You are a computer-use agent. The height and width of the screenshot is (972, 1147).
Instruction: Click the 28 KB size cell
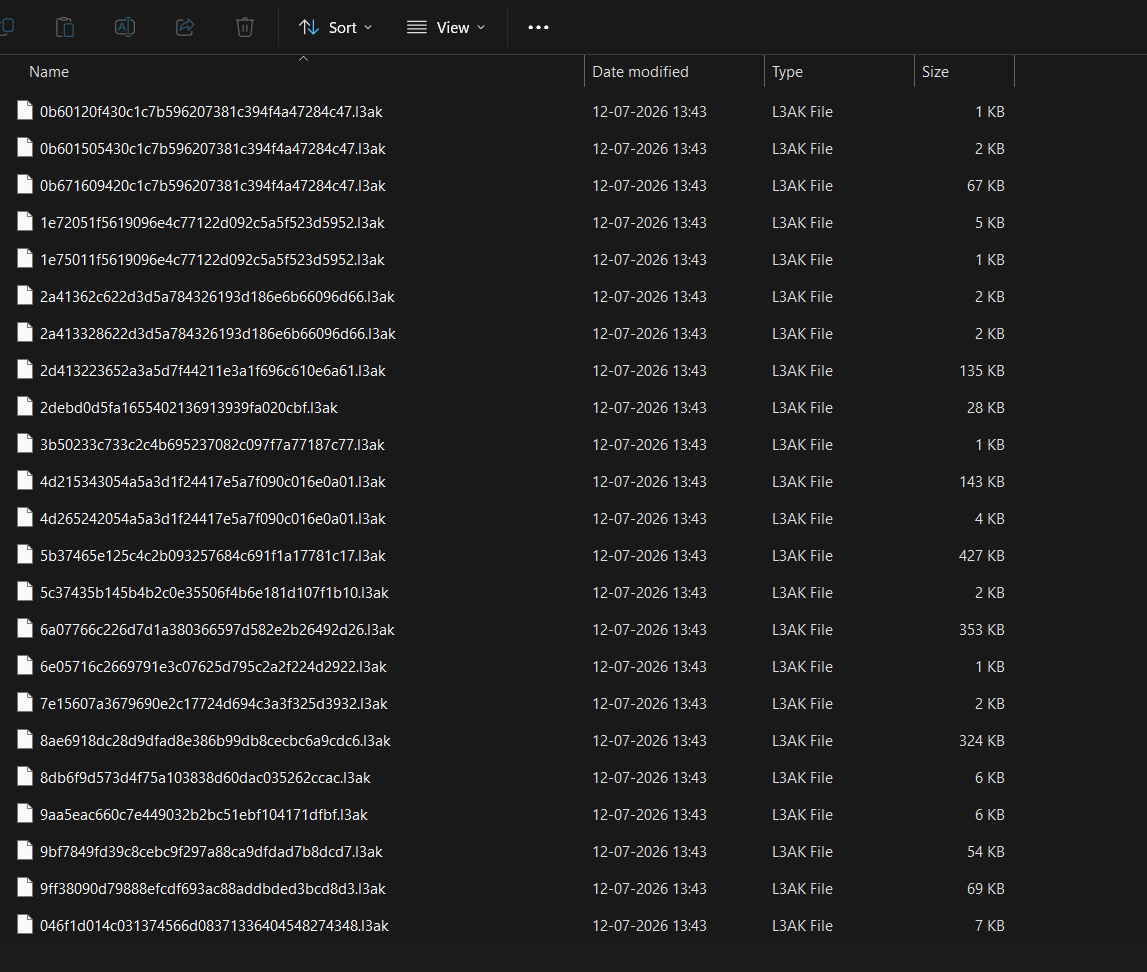985,407
